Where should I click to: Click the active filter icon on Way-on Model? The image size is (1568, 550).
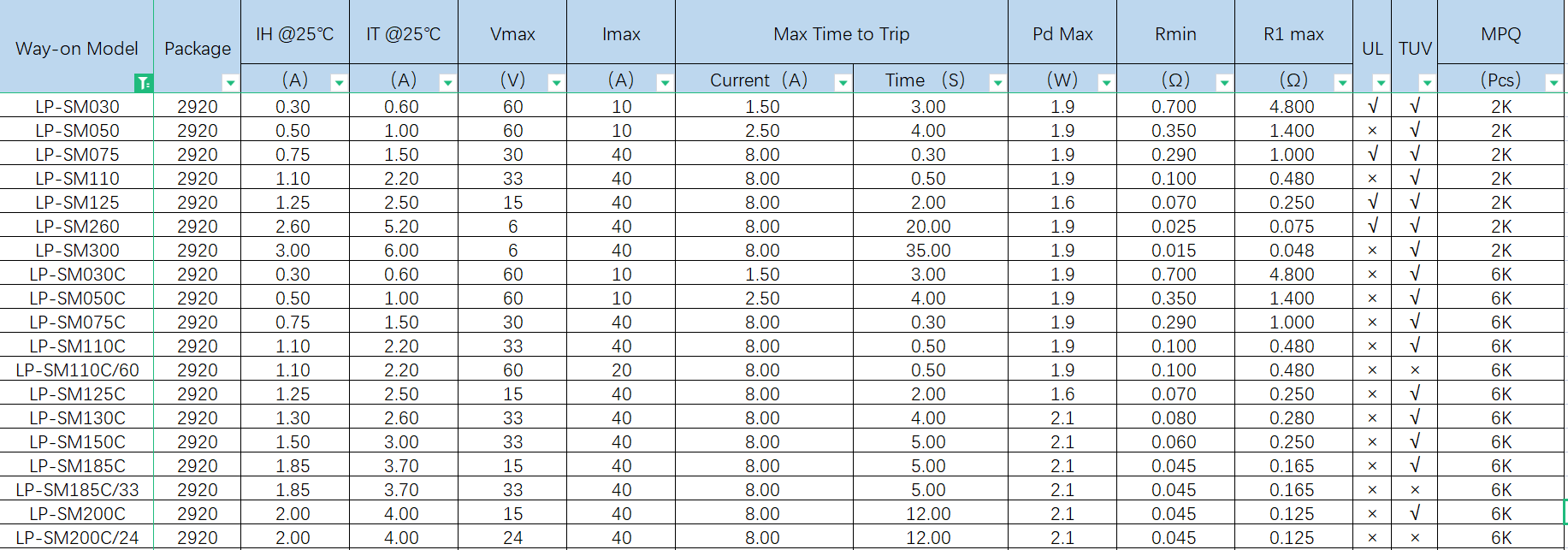coord(144,83)
